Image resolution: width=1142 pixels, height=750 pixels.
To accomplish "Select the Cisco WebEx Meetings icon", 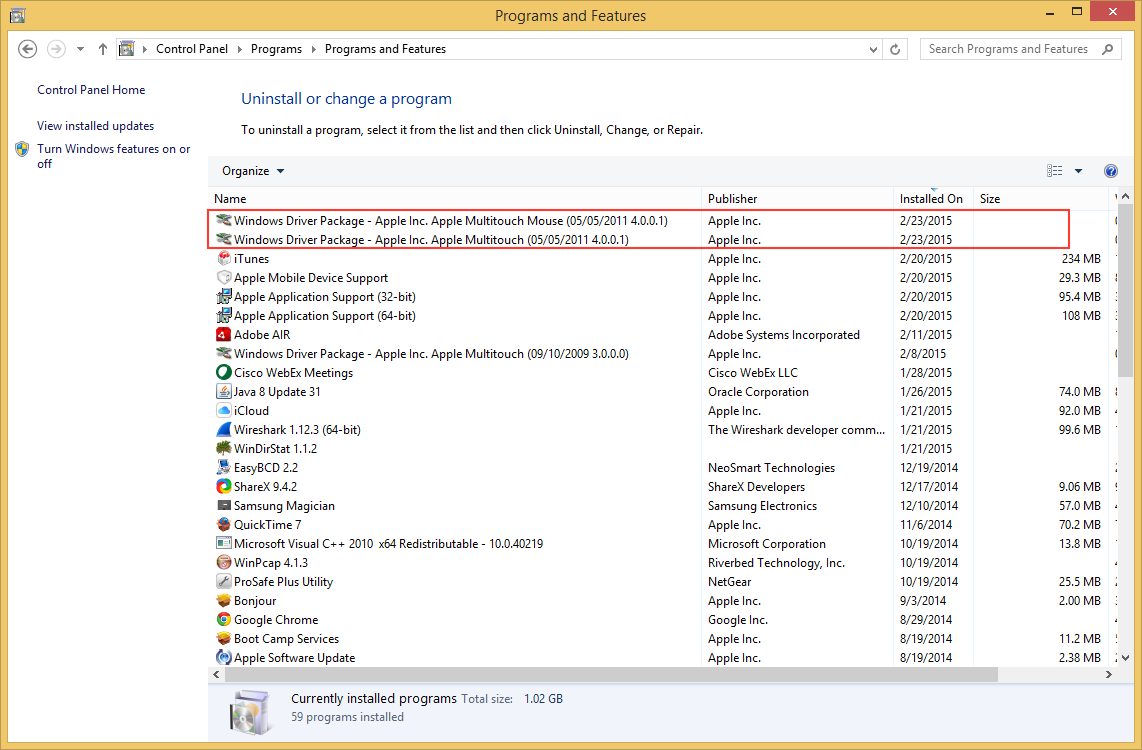I will (224, 372).
